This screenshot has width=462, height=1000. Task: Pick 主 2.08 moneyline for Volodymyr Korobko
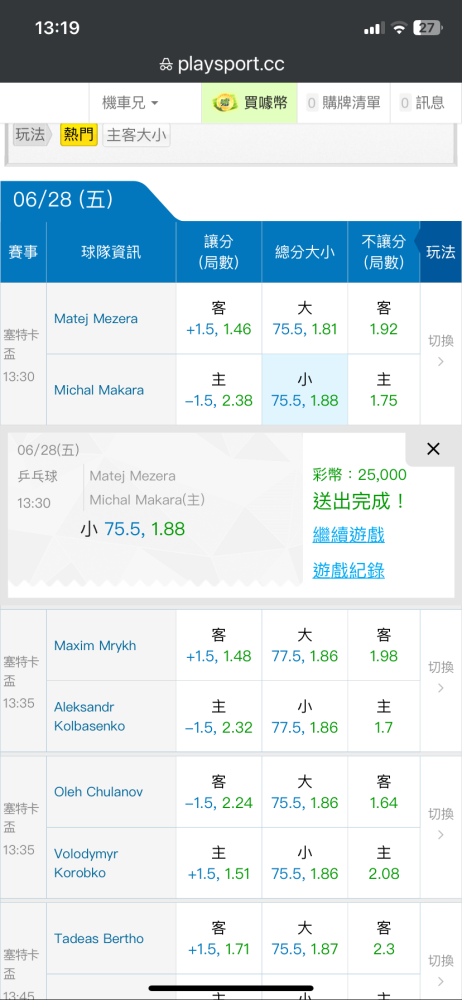click(384, 863)
